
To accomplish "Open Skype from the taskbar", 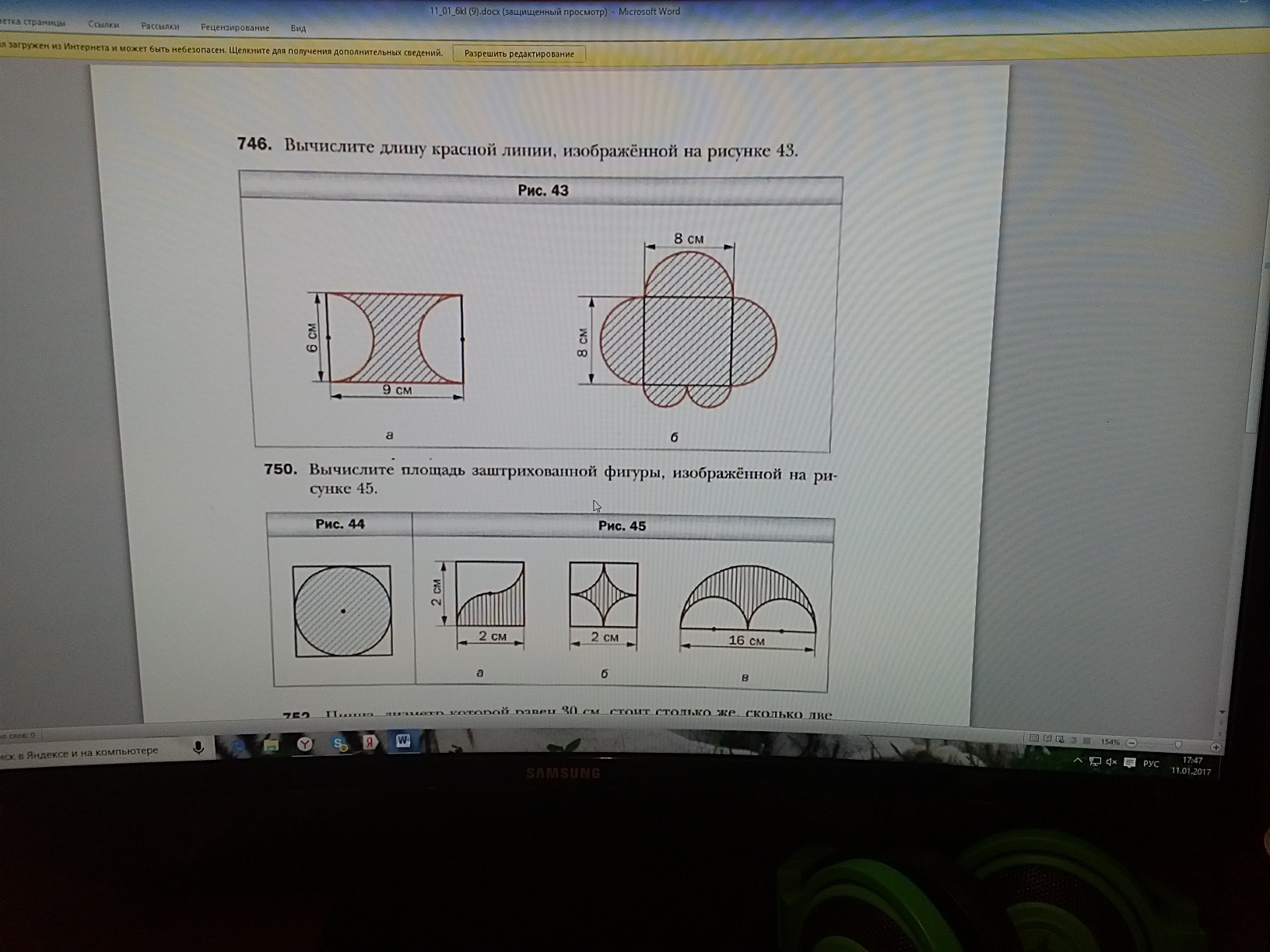I will [x=339, y=744].
